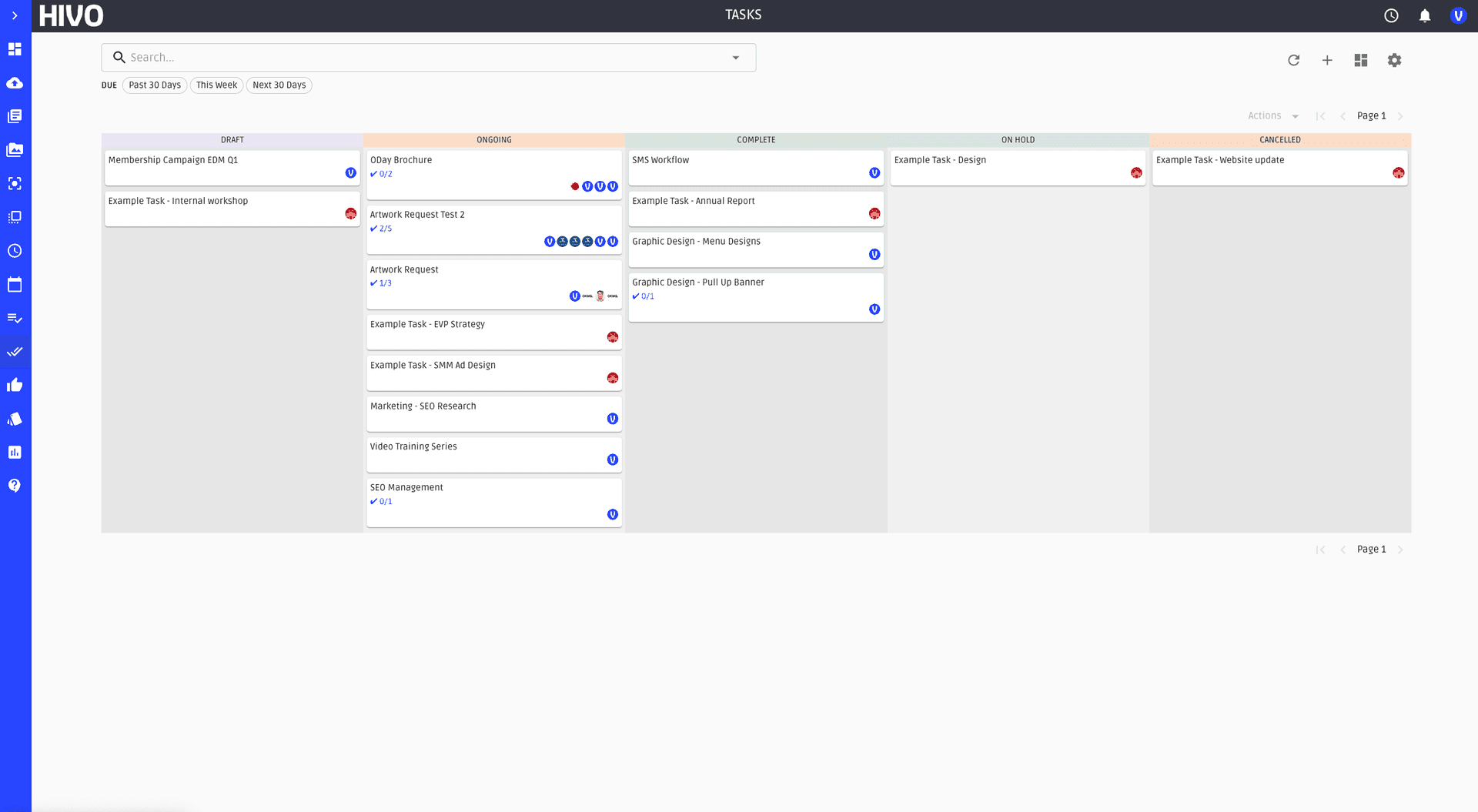The image size is (1478, 812).
Task: Open Example Task - Annual Report card
Action: [x=756, y=209]
